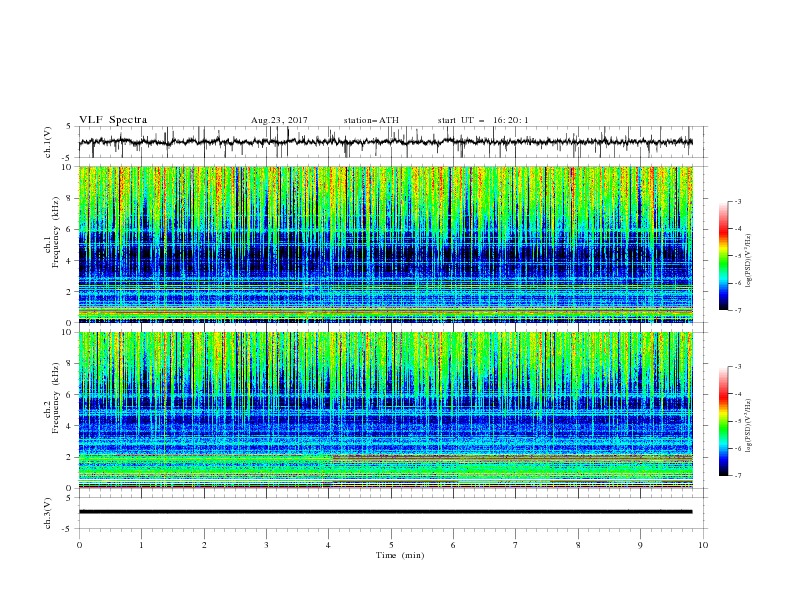Click the "2" frequency tick of the ch.2 spectrogram
This screenshot has height=612, width=792.
point(70,457)
